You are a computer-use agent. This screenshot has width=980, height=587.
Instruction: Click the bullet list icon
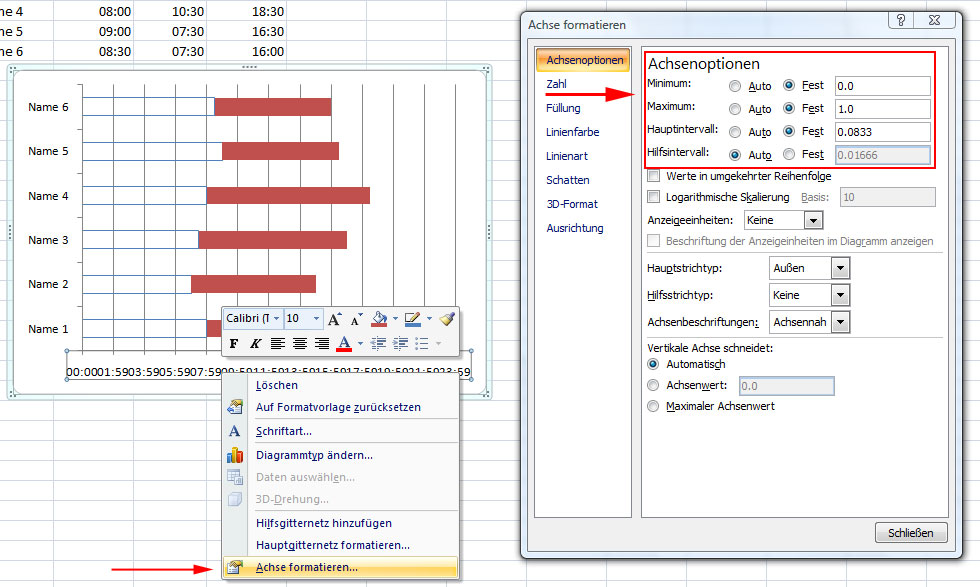[422, 343]
